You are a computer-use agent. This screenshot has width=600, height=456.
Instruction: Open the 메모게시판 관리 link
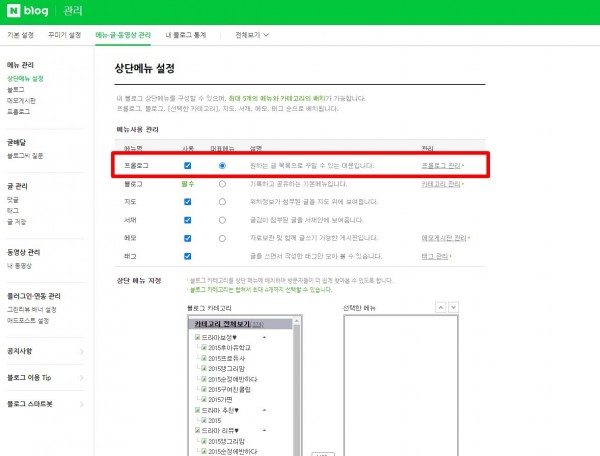pos(443,239)
